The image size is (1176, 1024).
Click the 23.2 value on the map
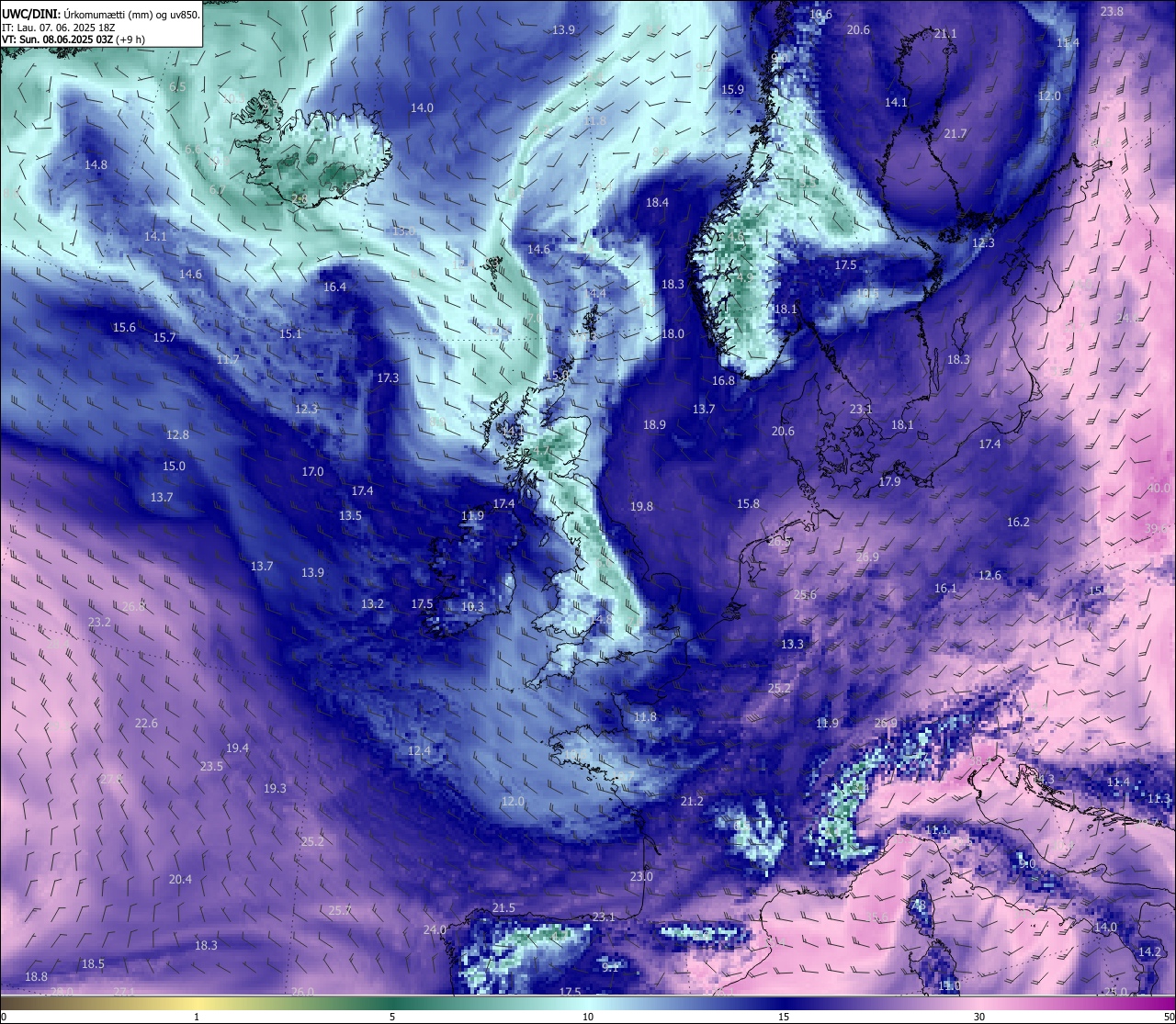[x=99, y=623]
